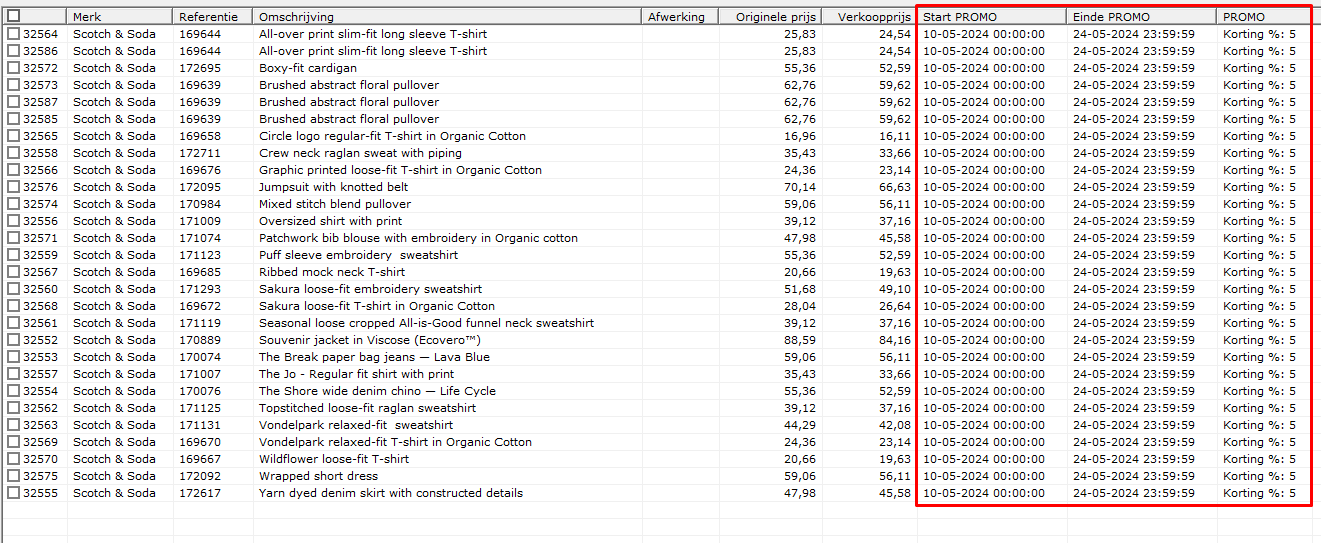The width and height of the screenshot is (1321, 543).
Task: Click sale price 16,11
Action: click(x=895, y=136)
